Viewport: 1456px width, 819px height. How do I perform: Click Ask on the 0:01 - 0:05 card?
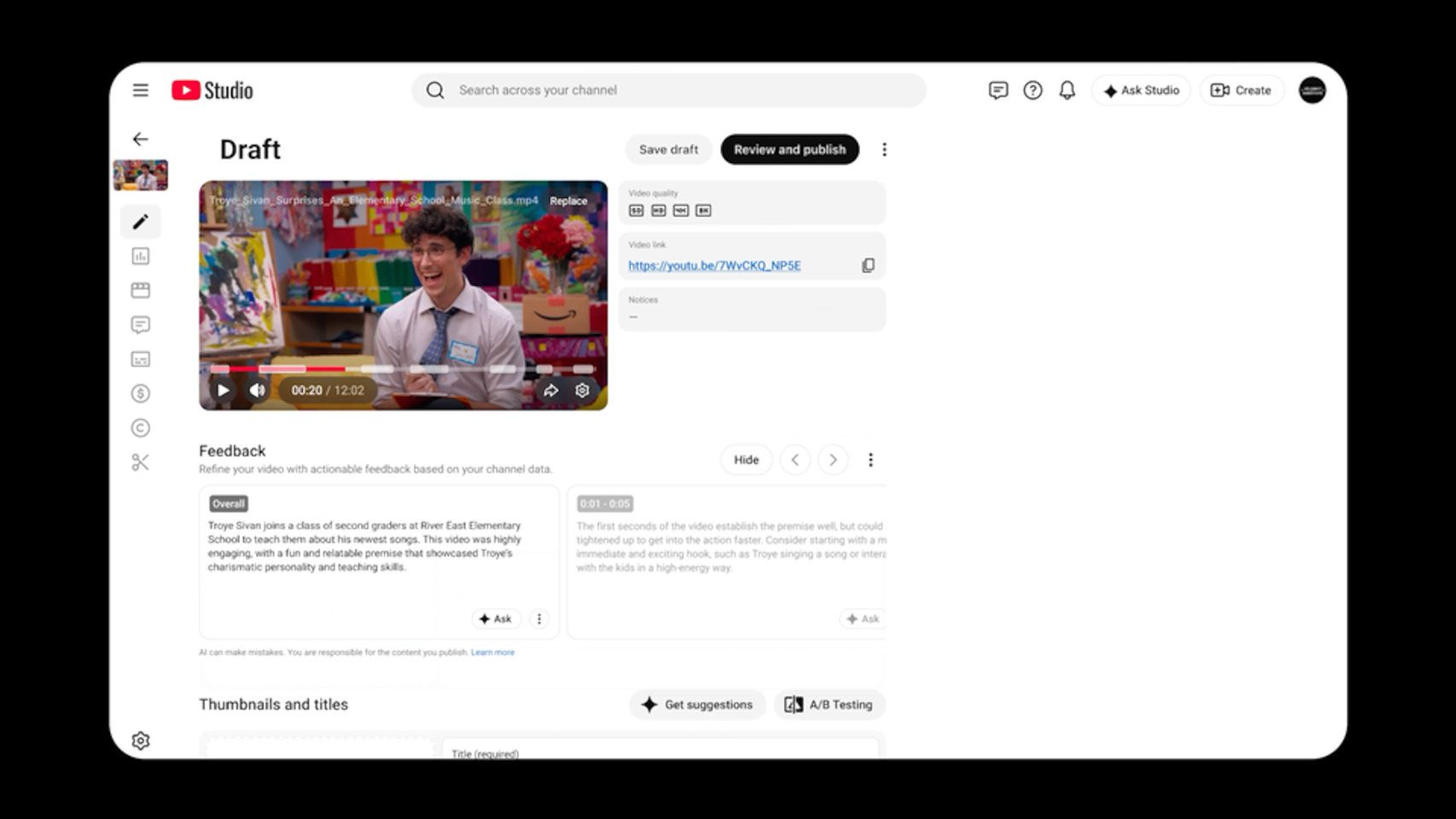pos(862,619)
